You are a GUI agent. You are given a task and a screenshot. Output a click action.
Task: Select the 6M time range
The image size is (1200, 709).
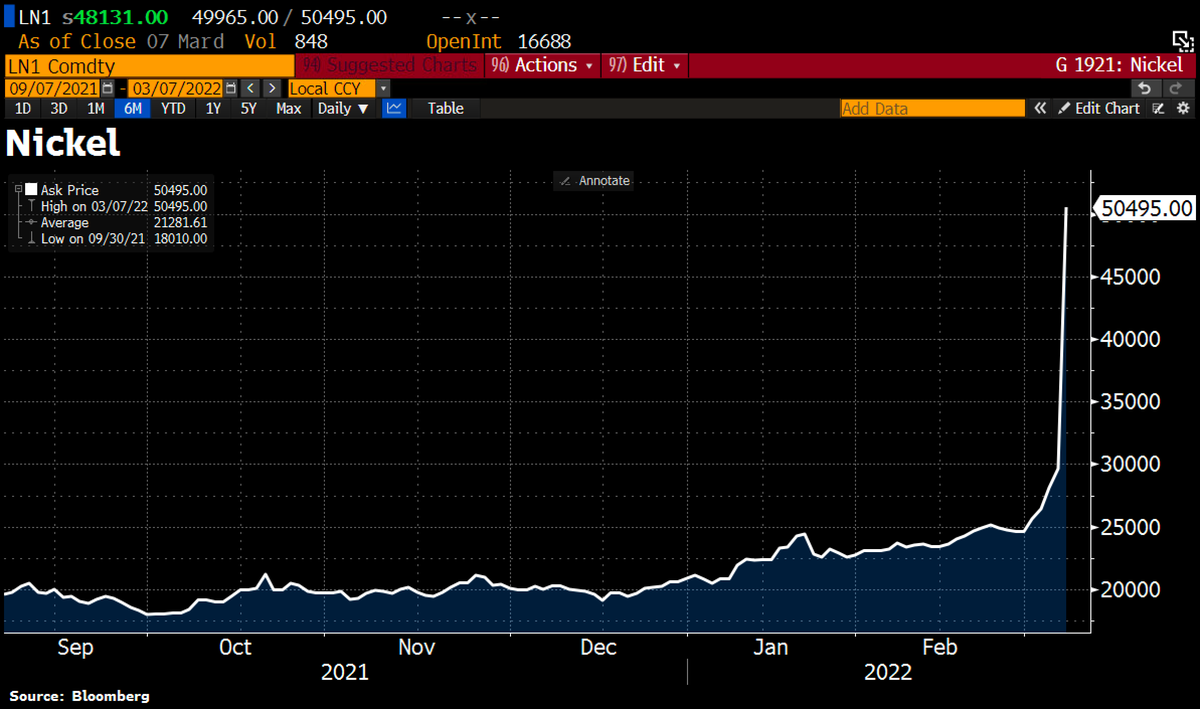point(132,108)
